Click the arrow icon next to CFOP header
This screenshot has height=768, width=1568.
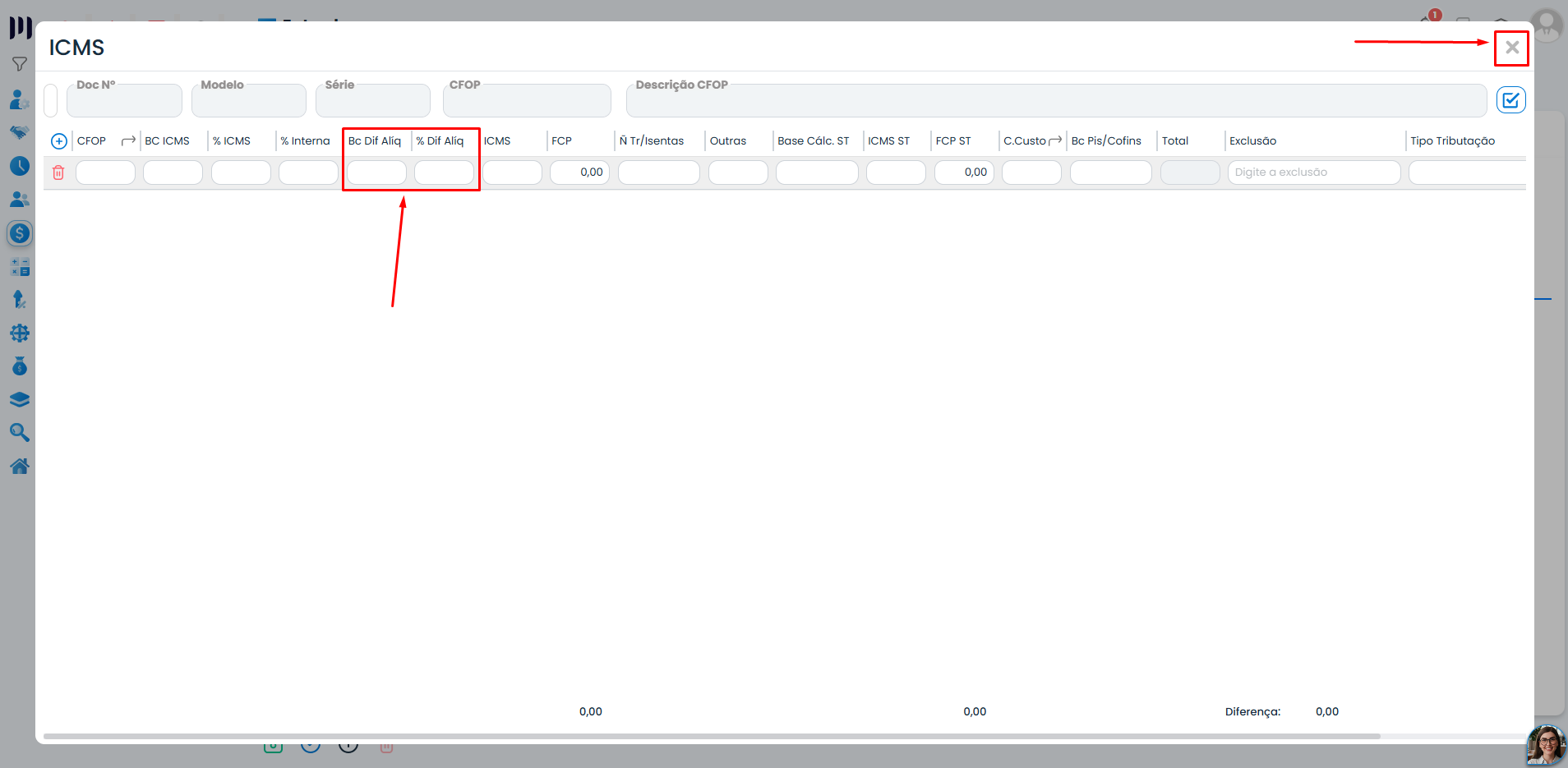tap(128, 141)
